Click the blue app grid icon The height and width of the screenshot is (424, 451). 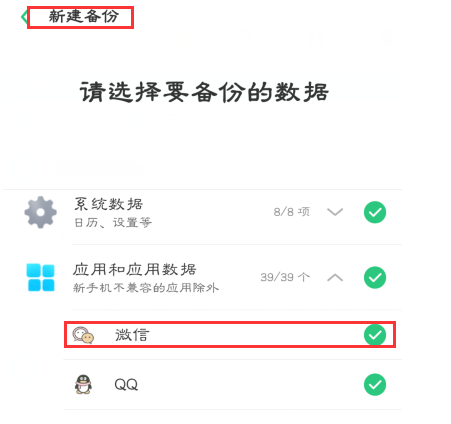coord(41,277)
